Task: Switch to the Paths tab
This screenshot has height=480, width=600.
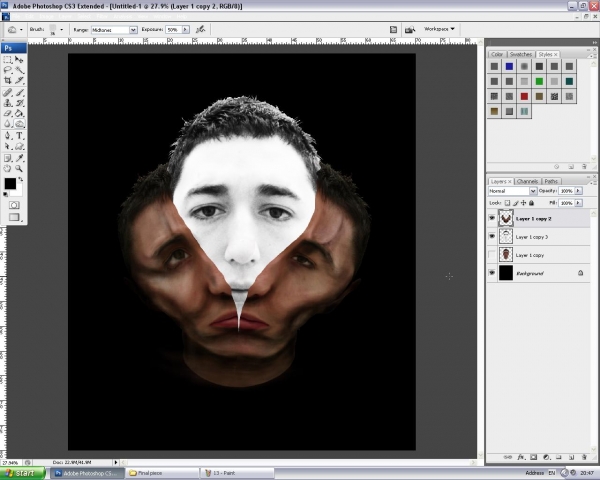Action: (551, 181)
